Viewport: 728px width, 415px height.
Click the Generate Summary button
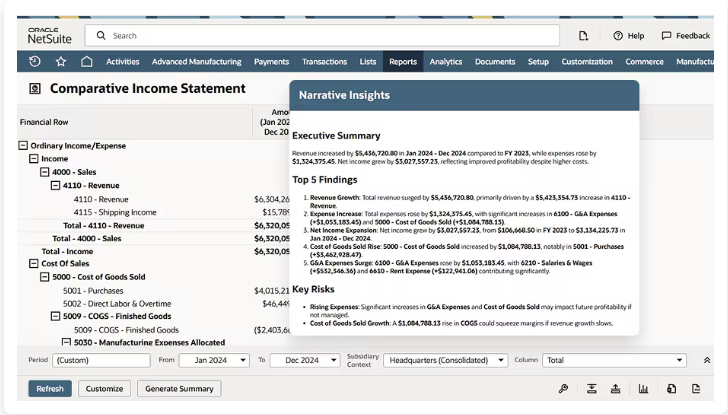tap(179, 389)
